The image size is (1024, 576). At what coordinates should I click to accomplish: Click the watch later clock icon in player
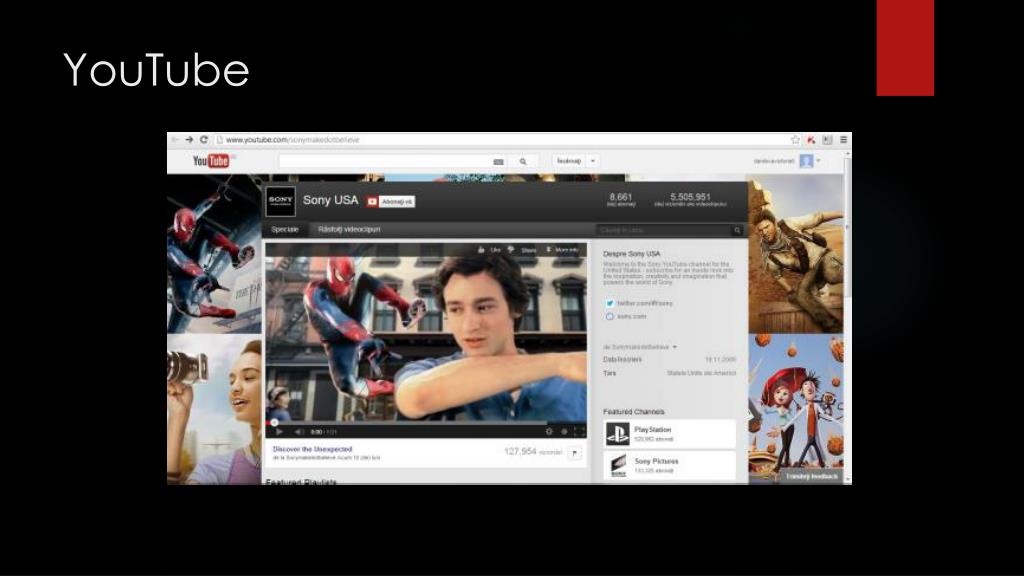pyautogui.click(x=564, y=432)
